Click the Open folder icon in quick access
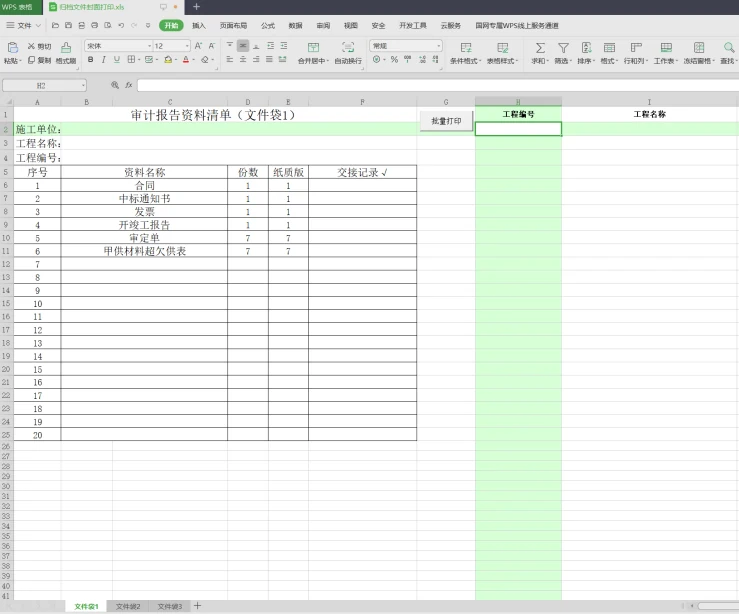 [x=55, y=25]
